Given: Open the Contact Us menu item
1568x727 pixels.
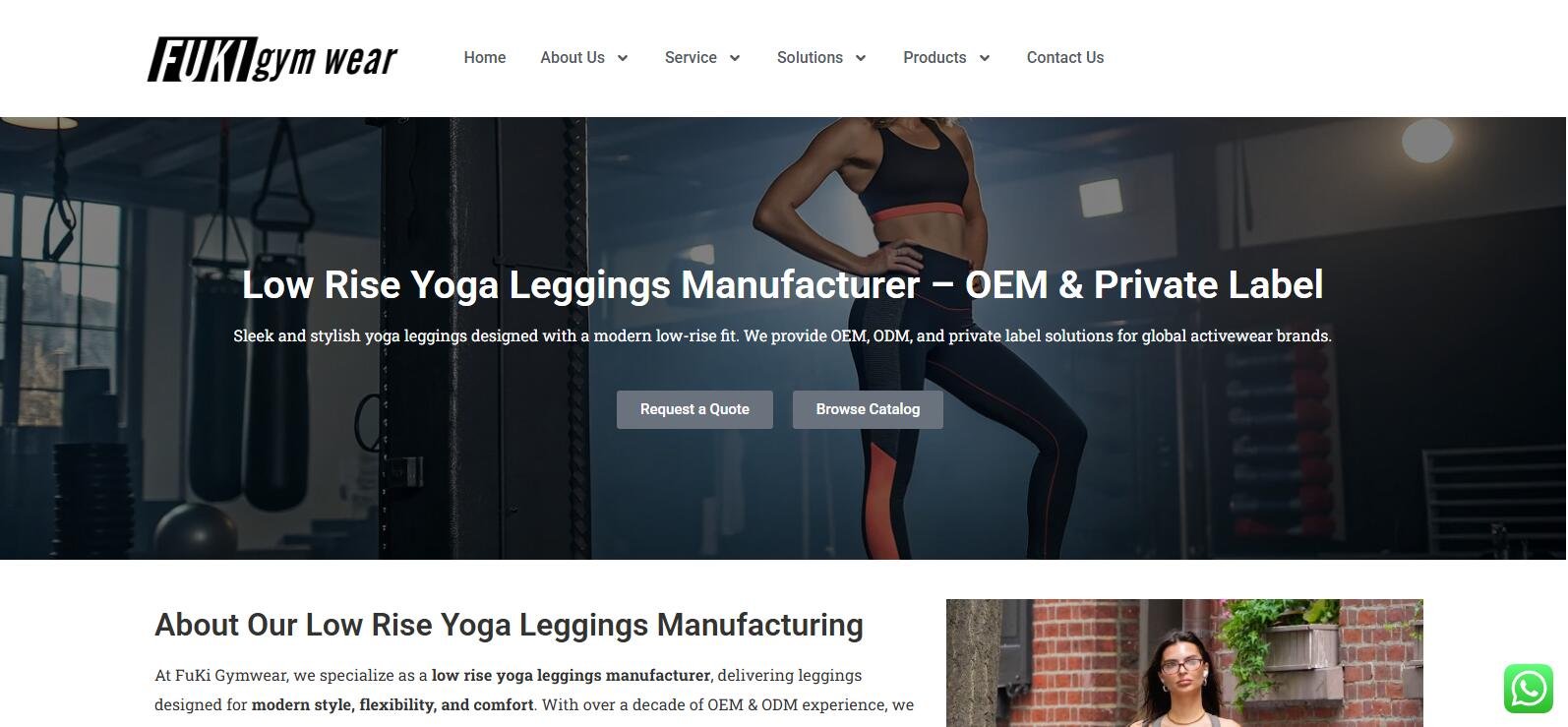Looking at the screenshot, I should coord(1065,58).
